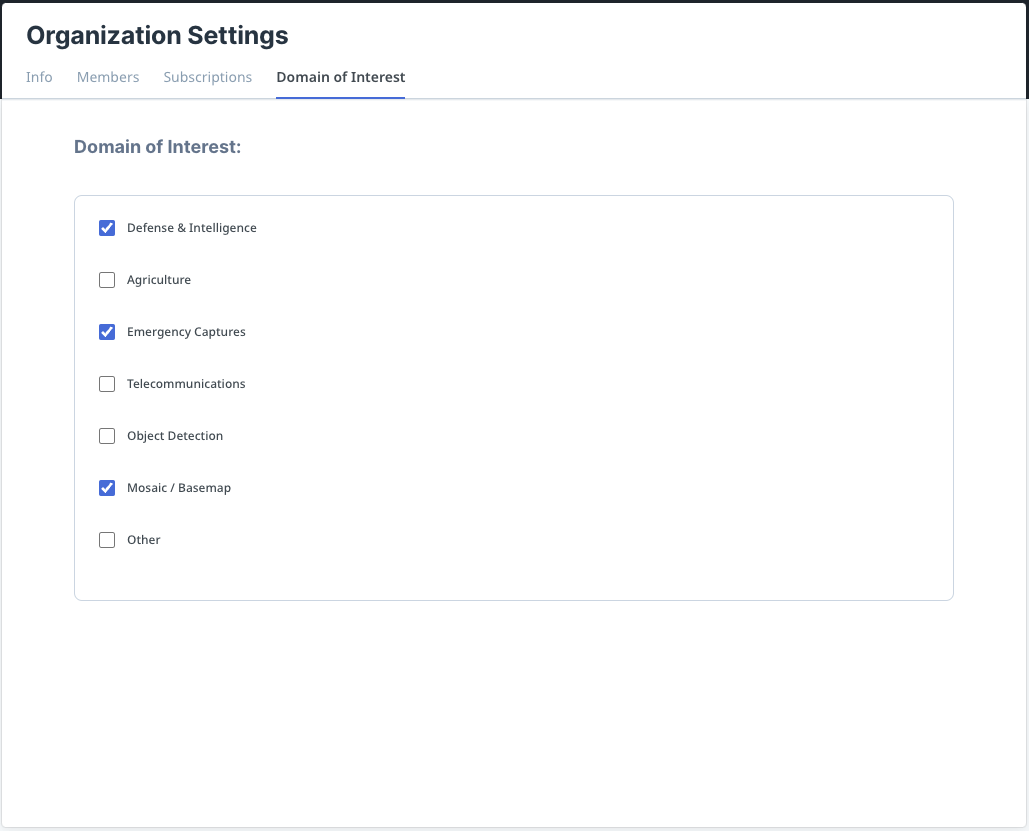Uncheck the Emergency Captures checkbox
Screen dimensions: 1029x831
(107, 332)
